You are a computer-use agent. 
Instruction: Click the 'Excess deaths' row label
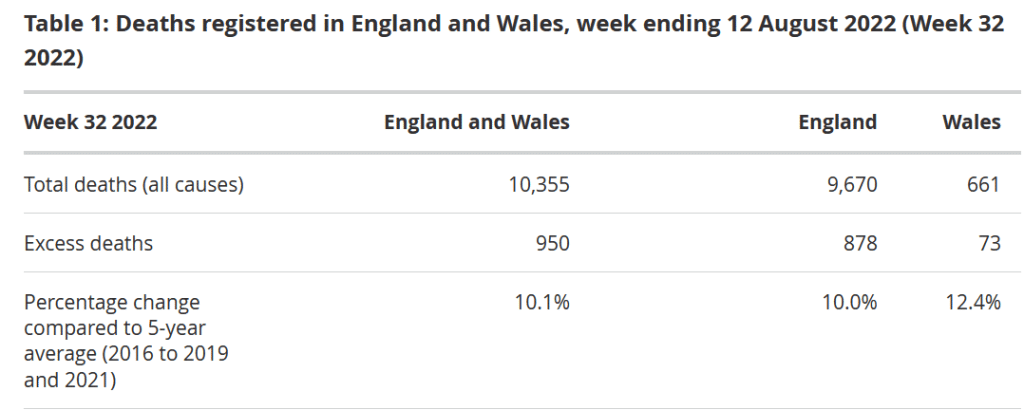(x=88, y=243)
